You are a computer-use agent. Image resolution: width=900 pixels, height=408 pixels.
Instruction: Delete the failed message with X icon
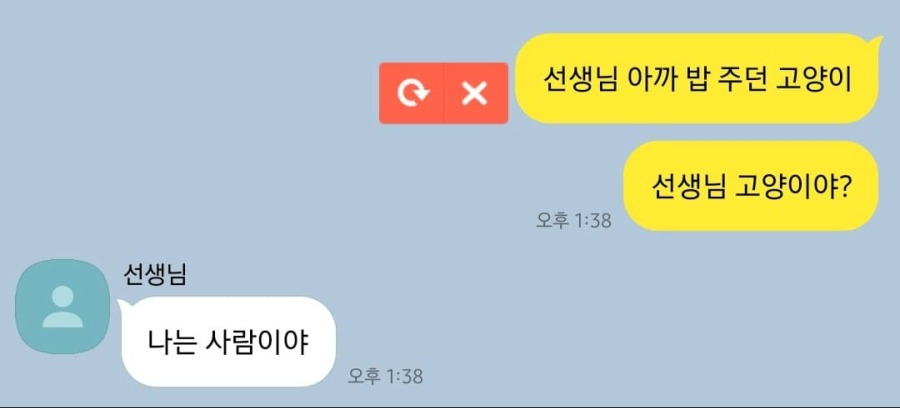click(476, 93)
